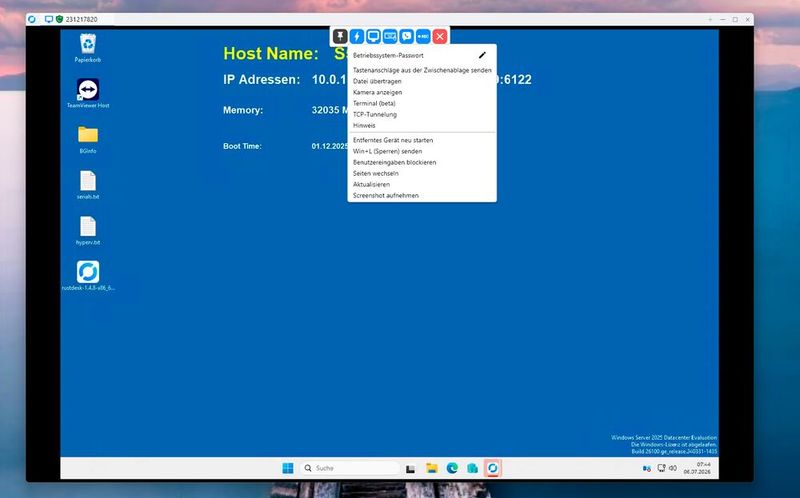Click the RustDesk icon on remote taskbar
This screenshot has height=498, width=800.
(492, 468)
